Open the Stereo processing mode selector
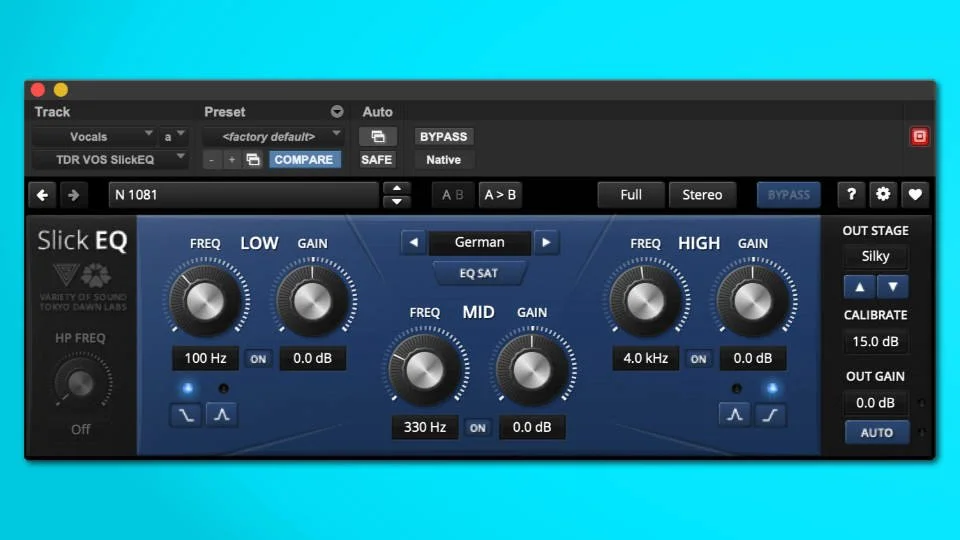Screen dimensions: 960x540 pos(702,195)
